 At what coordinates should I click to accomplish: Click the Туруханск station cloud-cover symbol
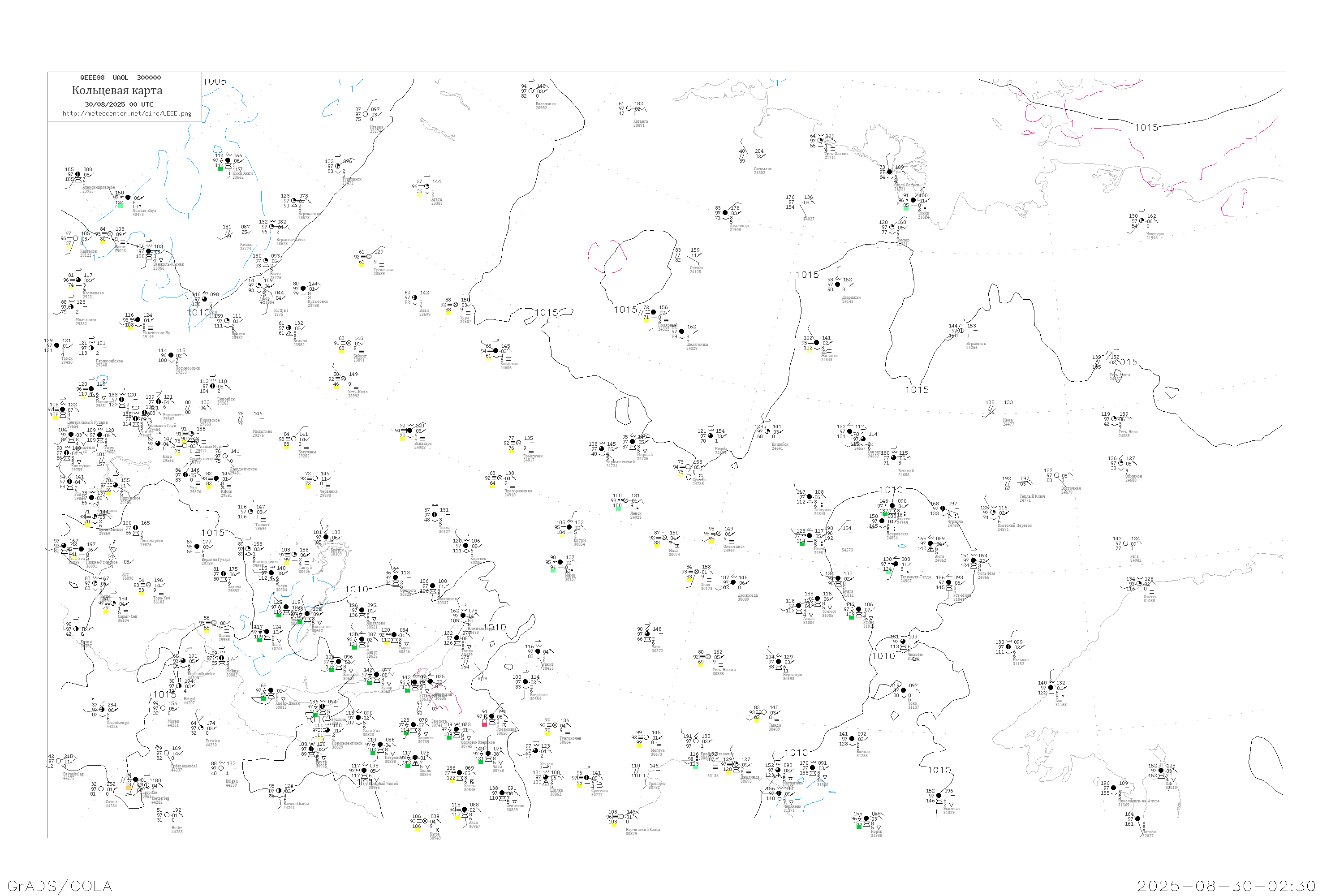[338, 166]
